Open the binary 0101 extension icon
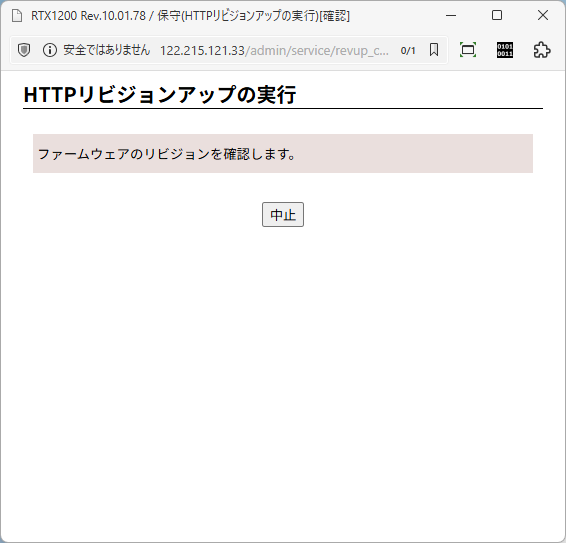This screenshot has height=543, width=566. [x=505, y=50]
